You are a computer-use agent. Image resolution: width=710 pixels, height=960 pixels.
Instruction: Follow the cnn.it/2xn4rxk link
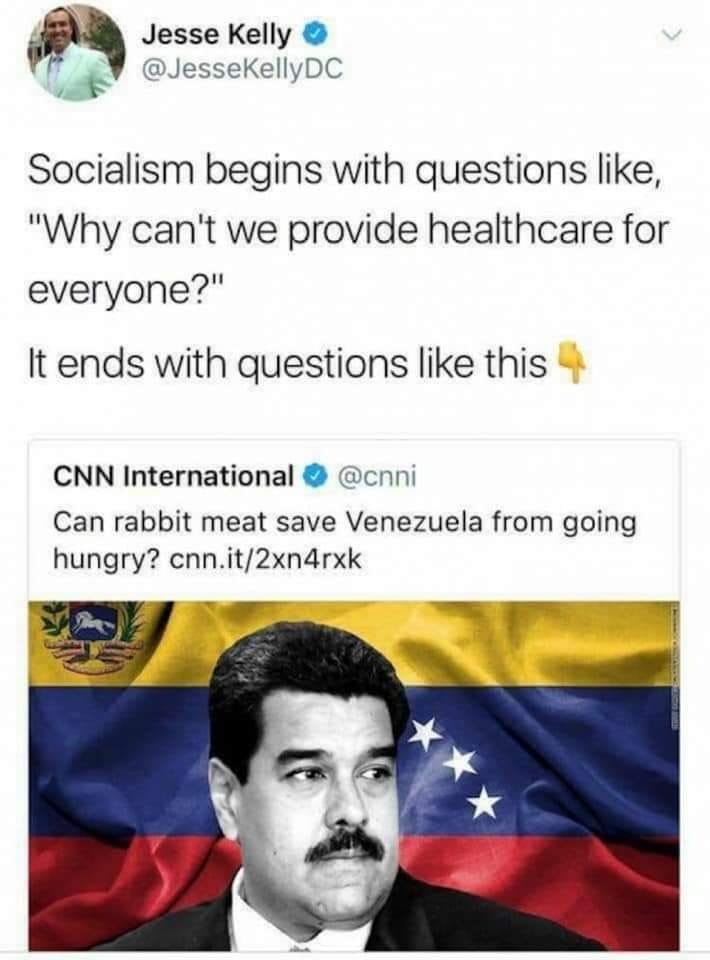(x=265, y=558)
